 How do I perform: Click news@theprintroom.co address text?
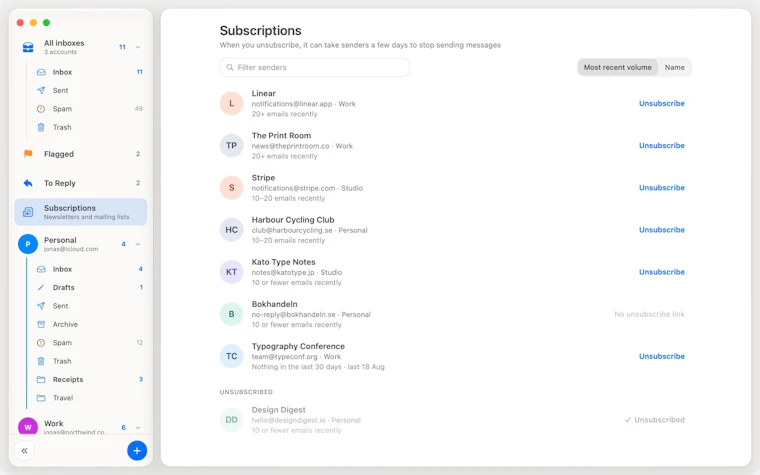pyautogui.click(x=290, y=146)
